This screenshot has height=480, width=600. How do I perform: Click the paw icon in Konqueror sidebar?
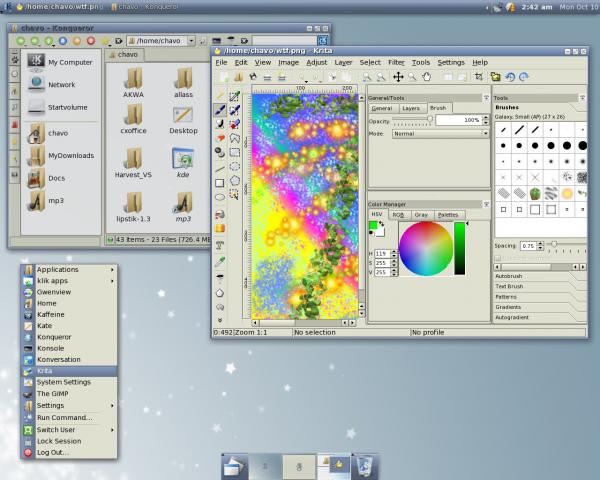(15, 59)
